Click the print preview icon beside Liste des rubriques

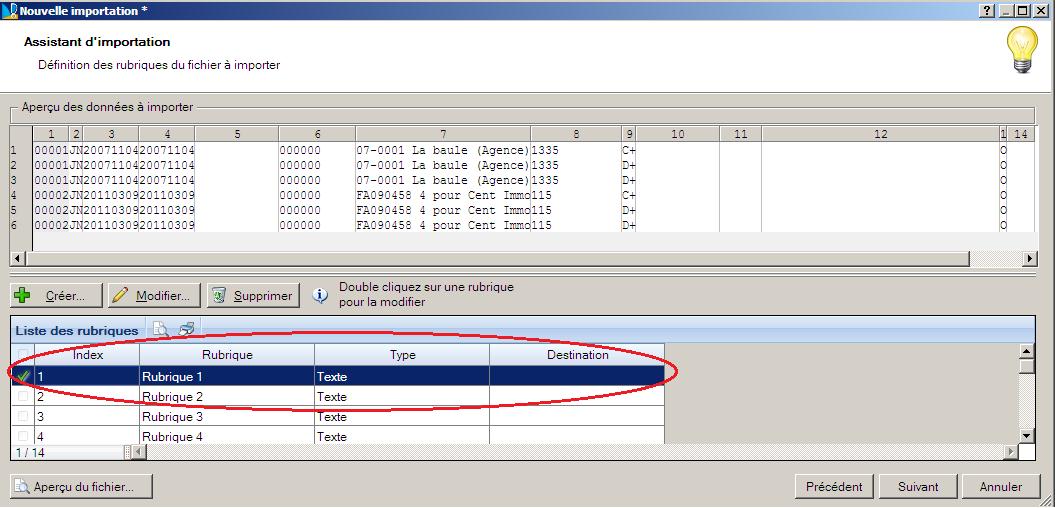161,330
